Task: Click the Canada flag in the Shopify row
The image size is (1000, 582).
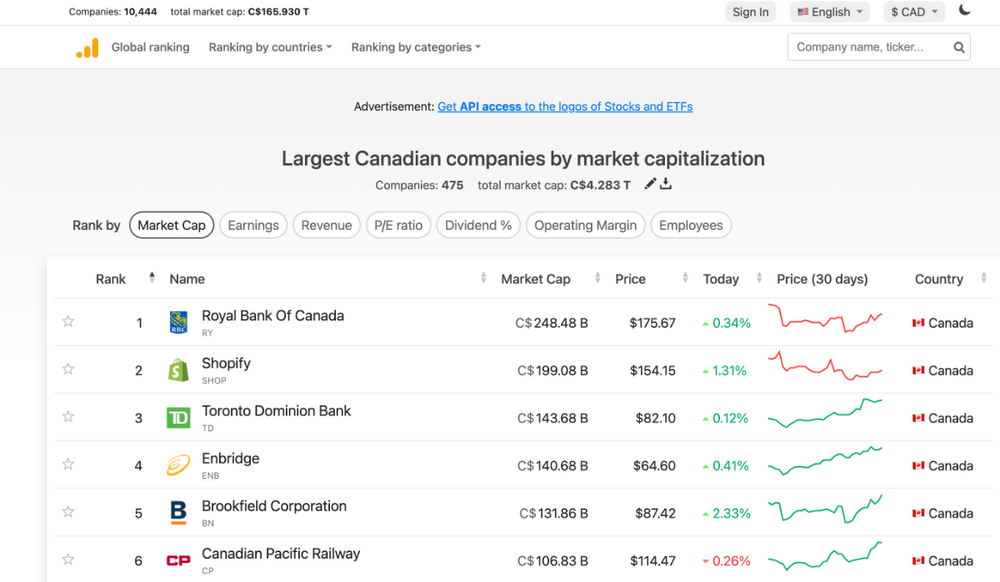Action: 918,370
